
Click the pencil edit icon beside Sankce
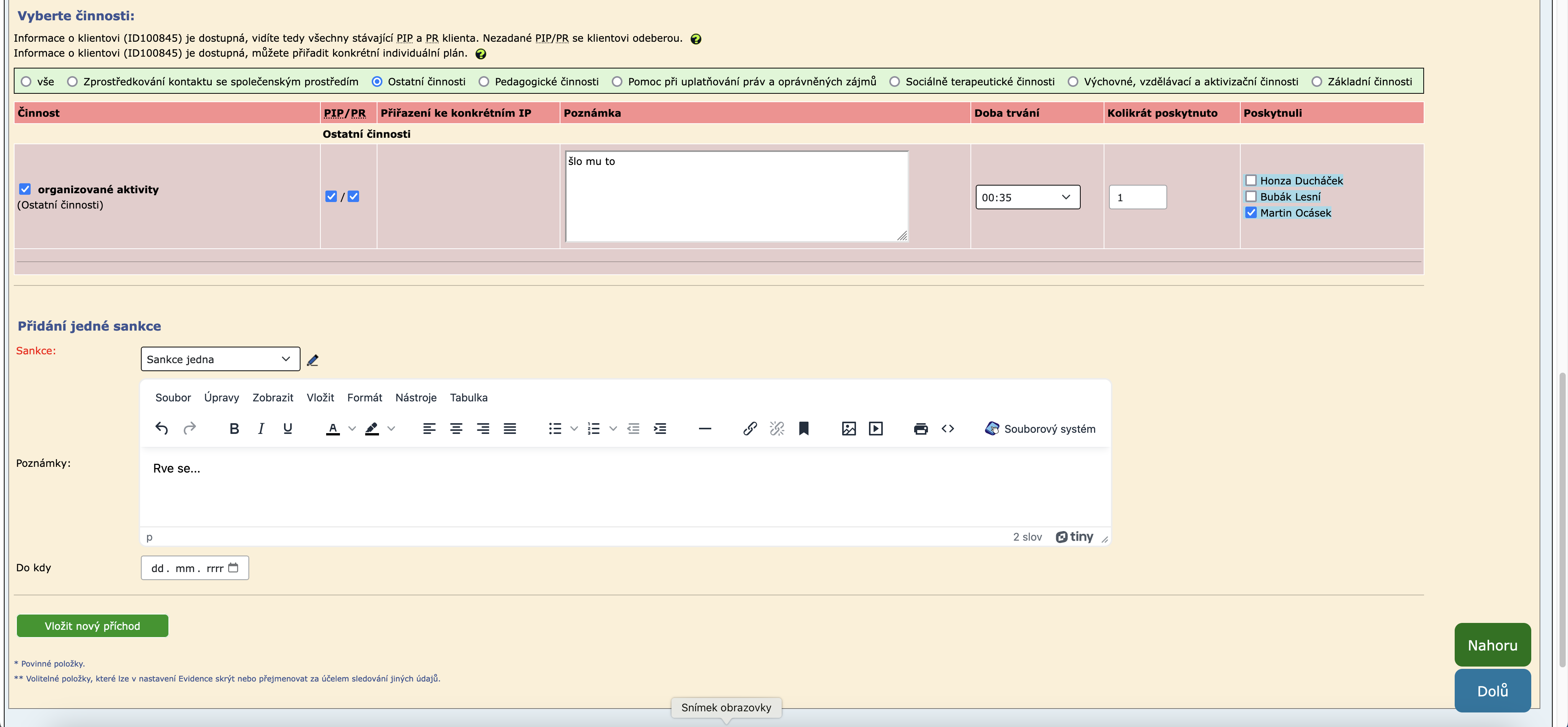click(x=313, y=360)
